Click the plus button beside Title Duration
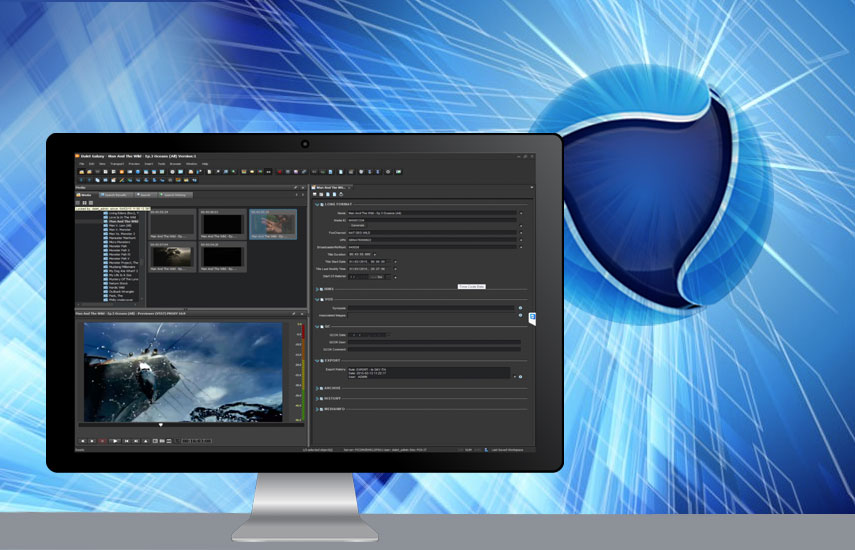Viewport: 855px width, 550px height. tap(375, 255)
